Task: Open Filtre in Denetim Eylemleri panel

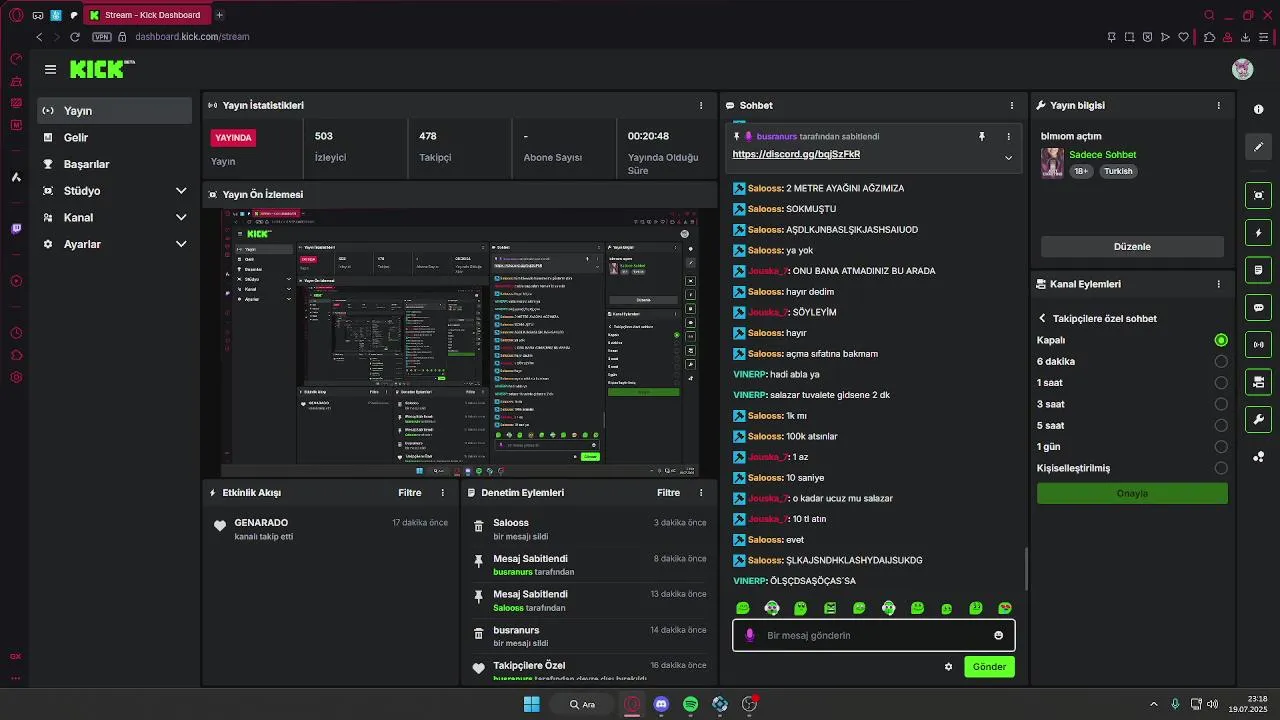Action: coord(668,493)
